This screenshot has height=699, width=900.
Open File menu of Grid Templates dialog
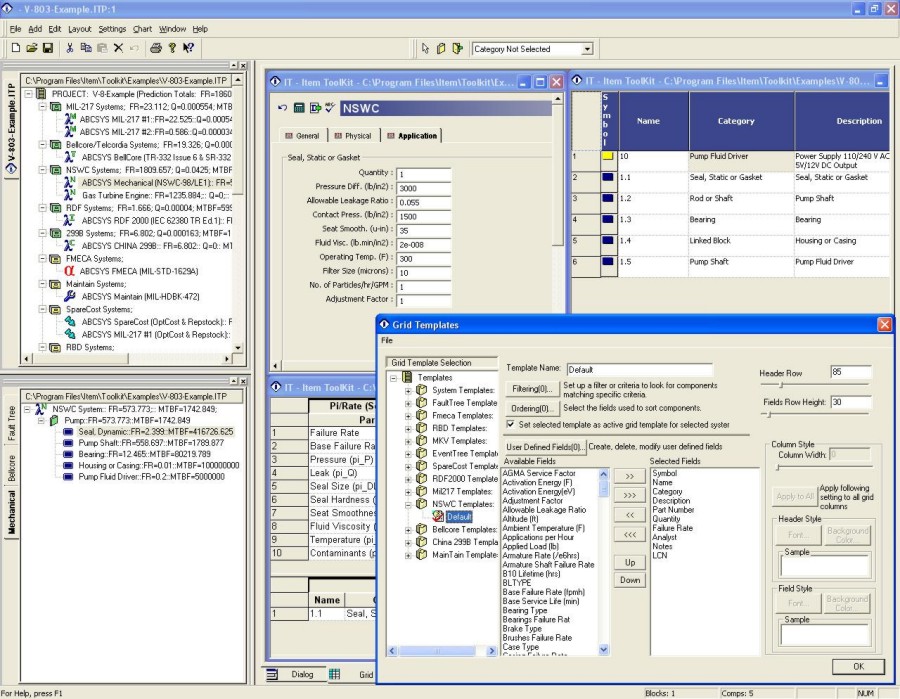coord(387,340)
